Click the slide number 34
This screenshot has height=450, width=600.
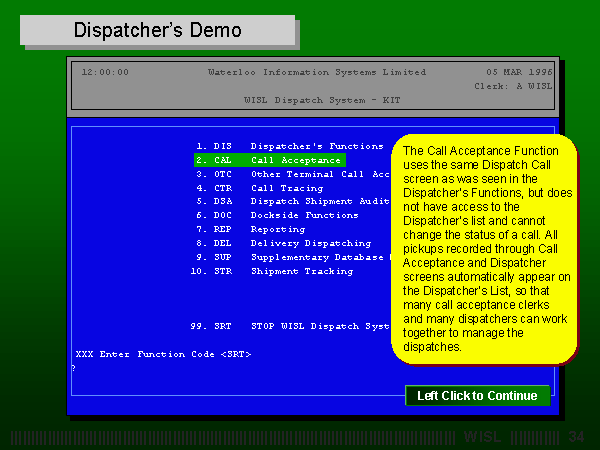(576, 437)
